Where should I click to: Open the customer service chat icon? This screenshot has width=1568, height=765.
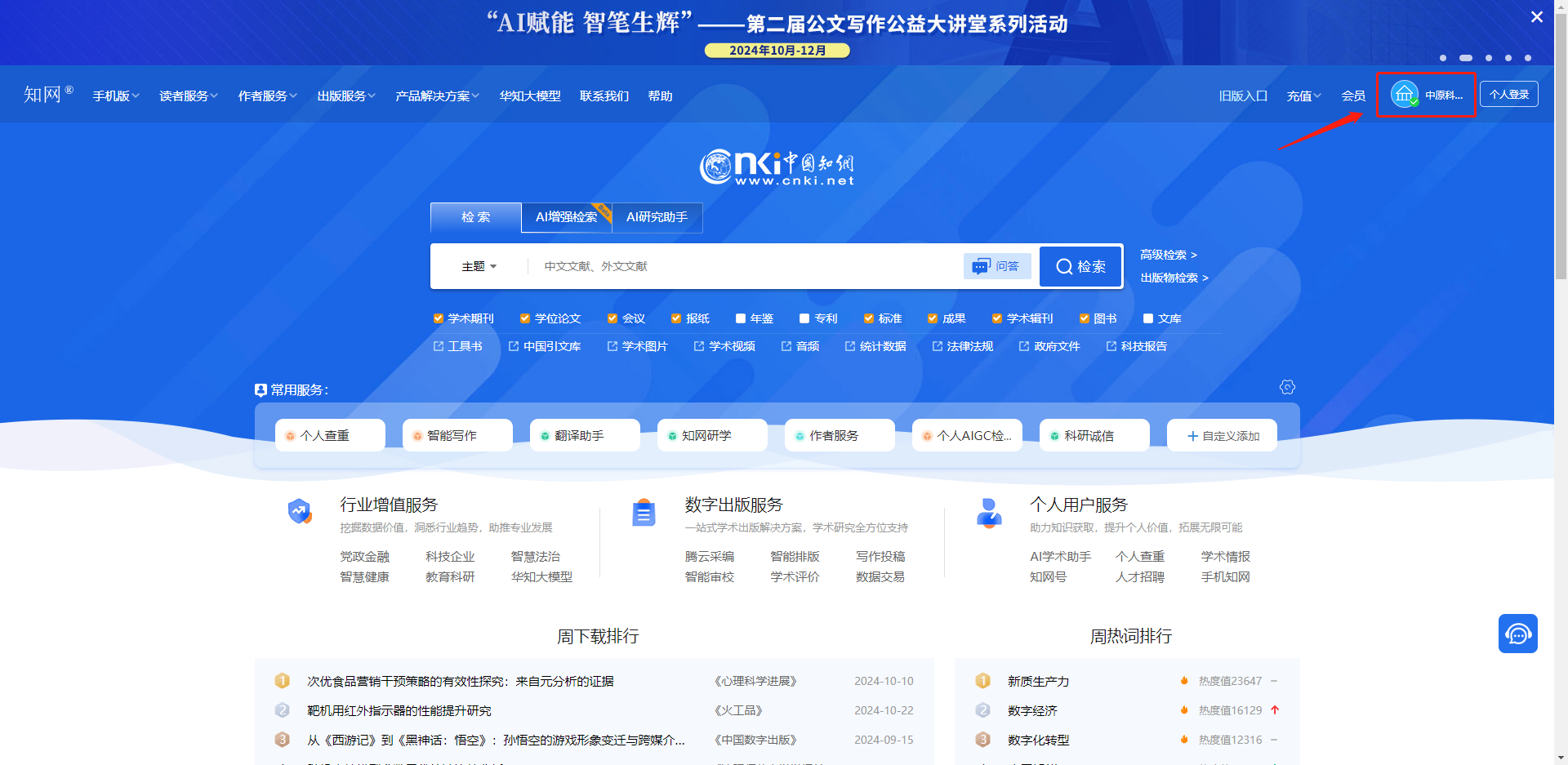tap(1517, 634)
